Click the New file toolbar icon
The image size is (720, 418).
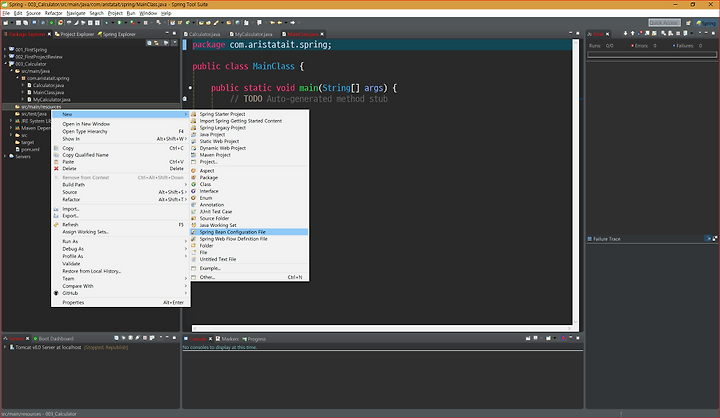pyautogui.click(x=6, y=23)
